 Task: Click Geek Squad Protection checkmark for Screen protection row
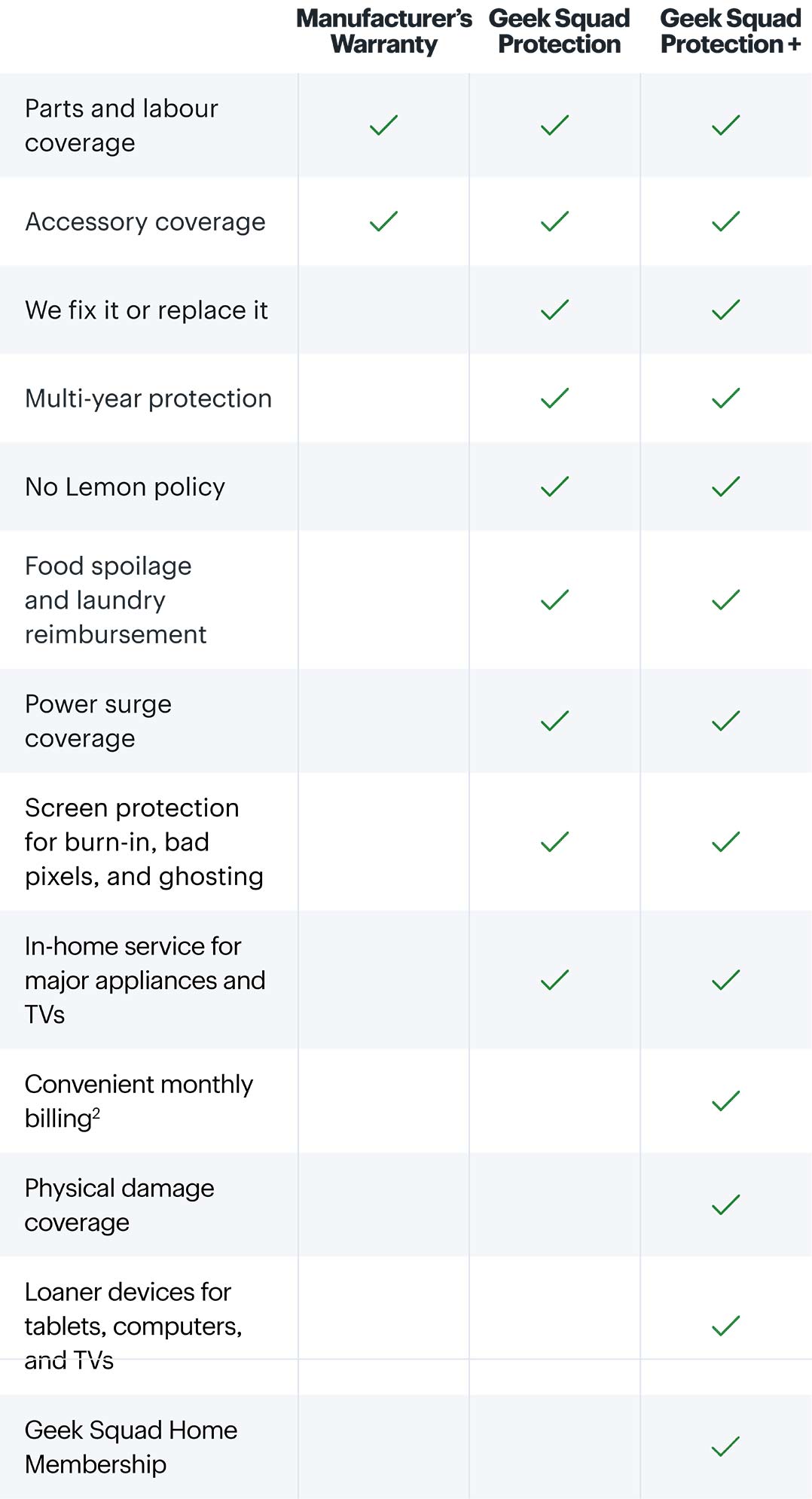pyautogui.click(x=554, y=841)
